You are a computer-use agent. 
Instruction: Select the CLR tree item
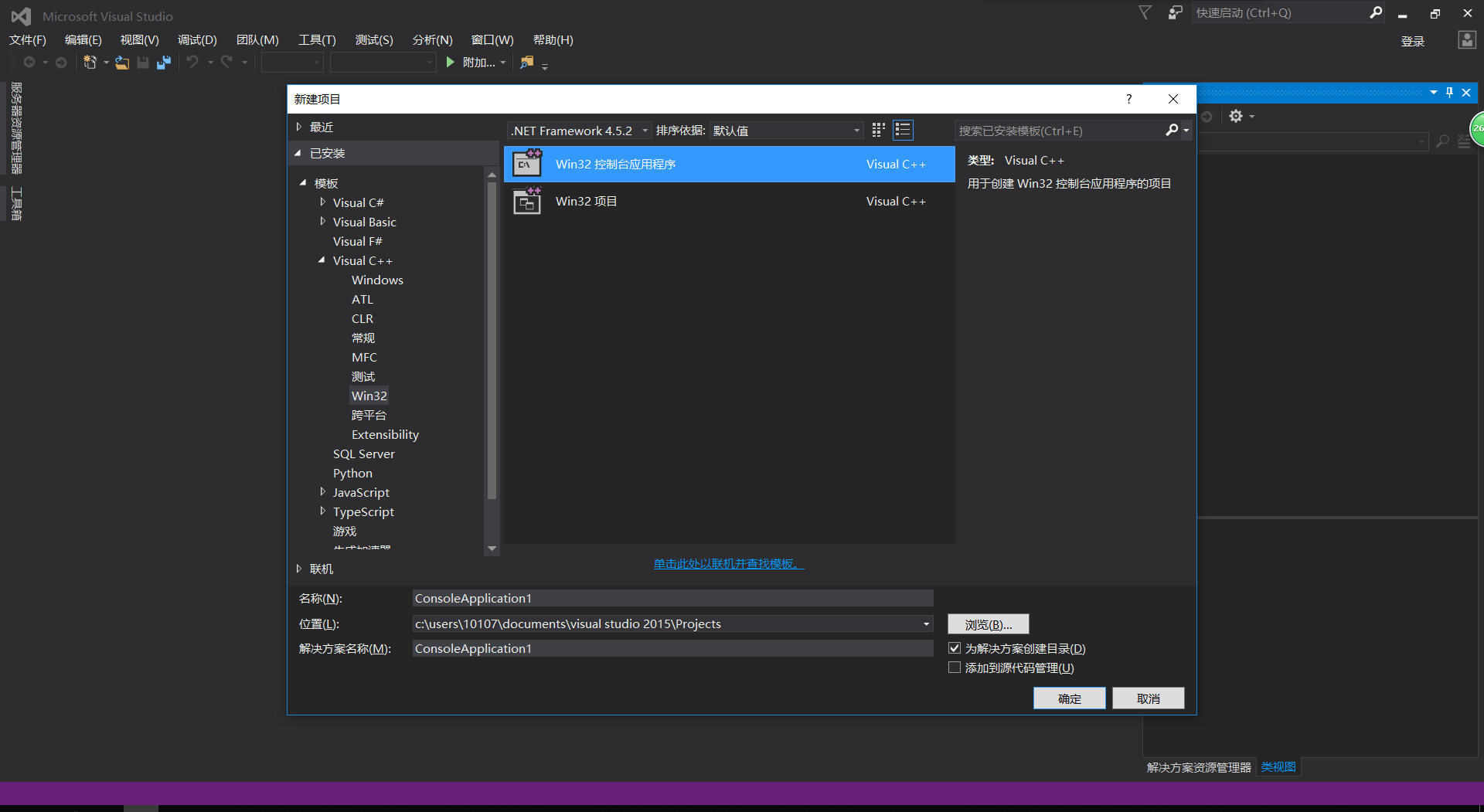click(362, 318)
